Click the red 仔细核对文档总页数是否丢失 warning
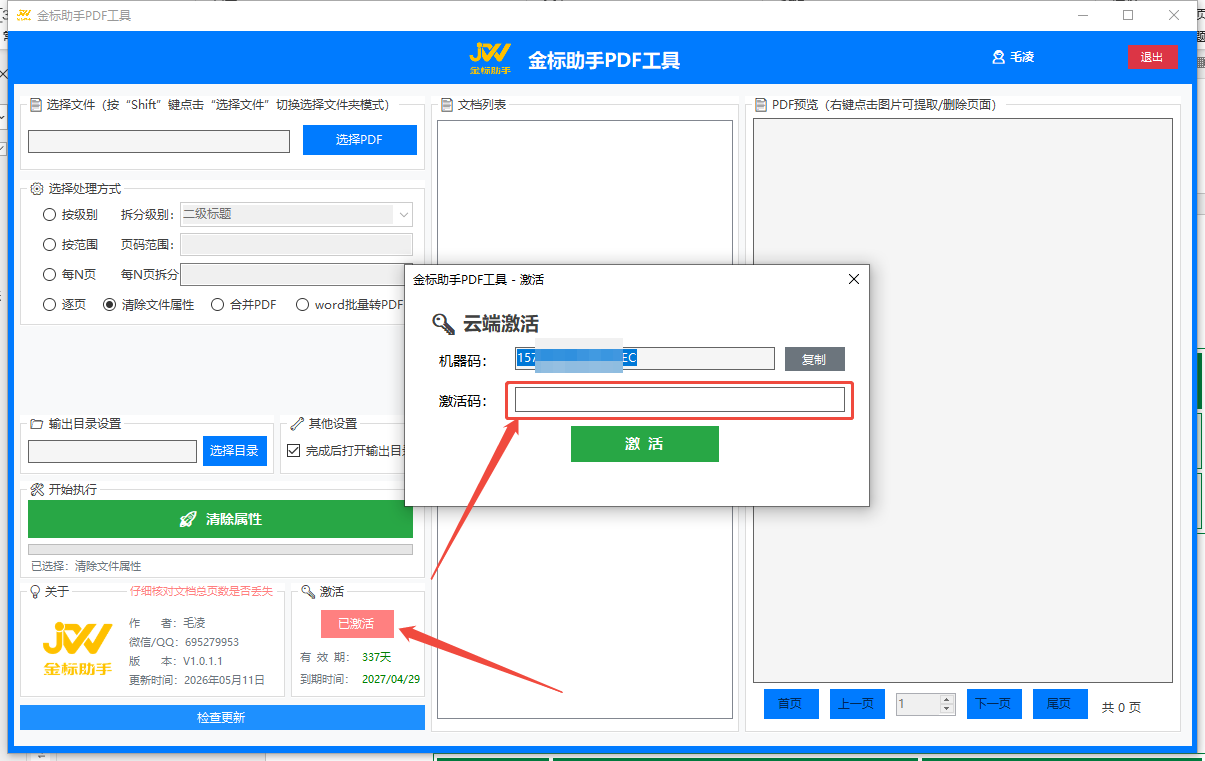The image size is (1205, 761). tap(201, 591)
